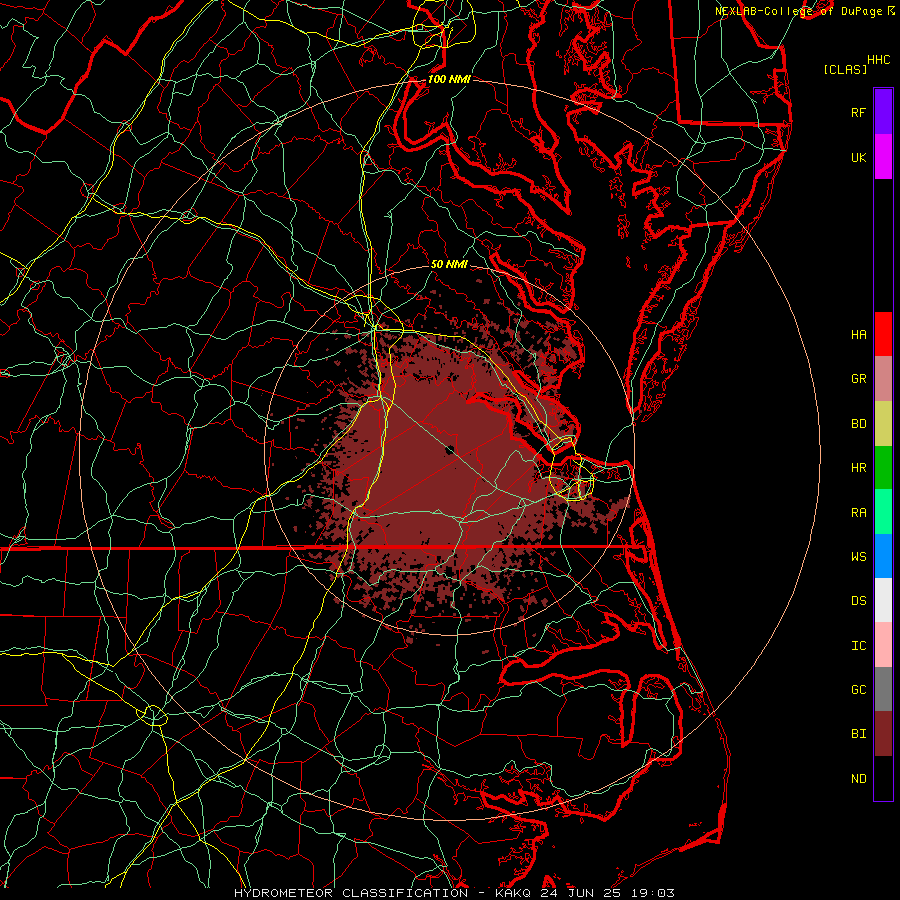
Task: Click the HR green legend swatch
Action: click(x=883, y=468)
